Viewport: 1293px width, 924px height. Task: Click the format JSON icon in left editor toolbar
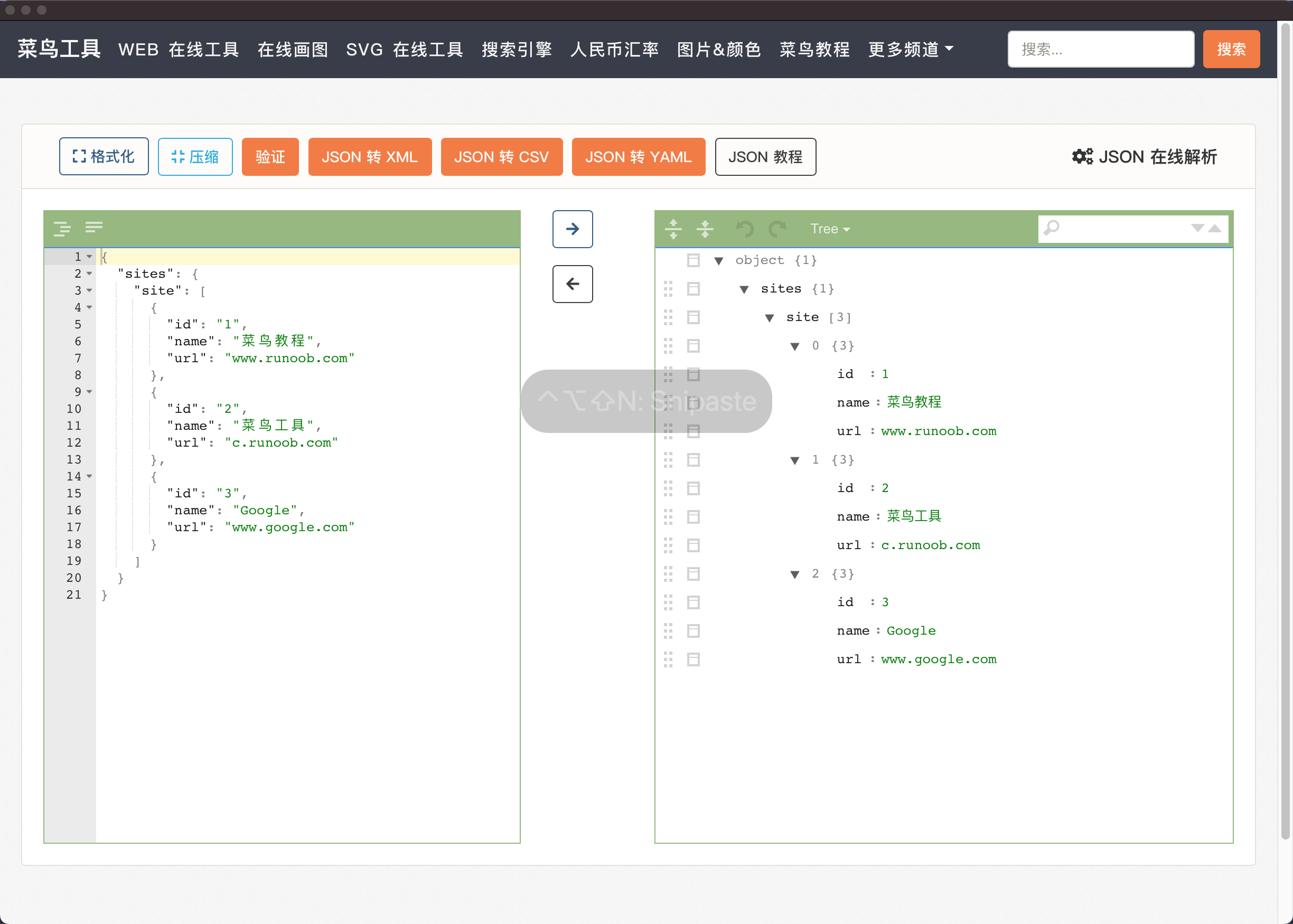click(x=62, y=228)
